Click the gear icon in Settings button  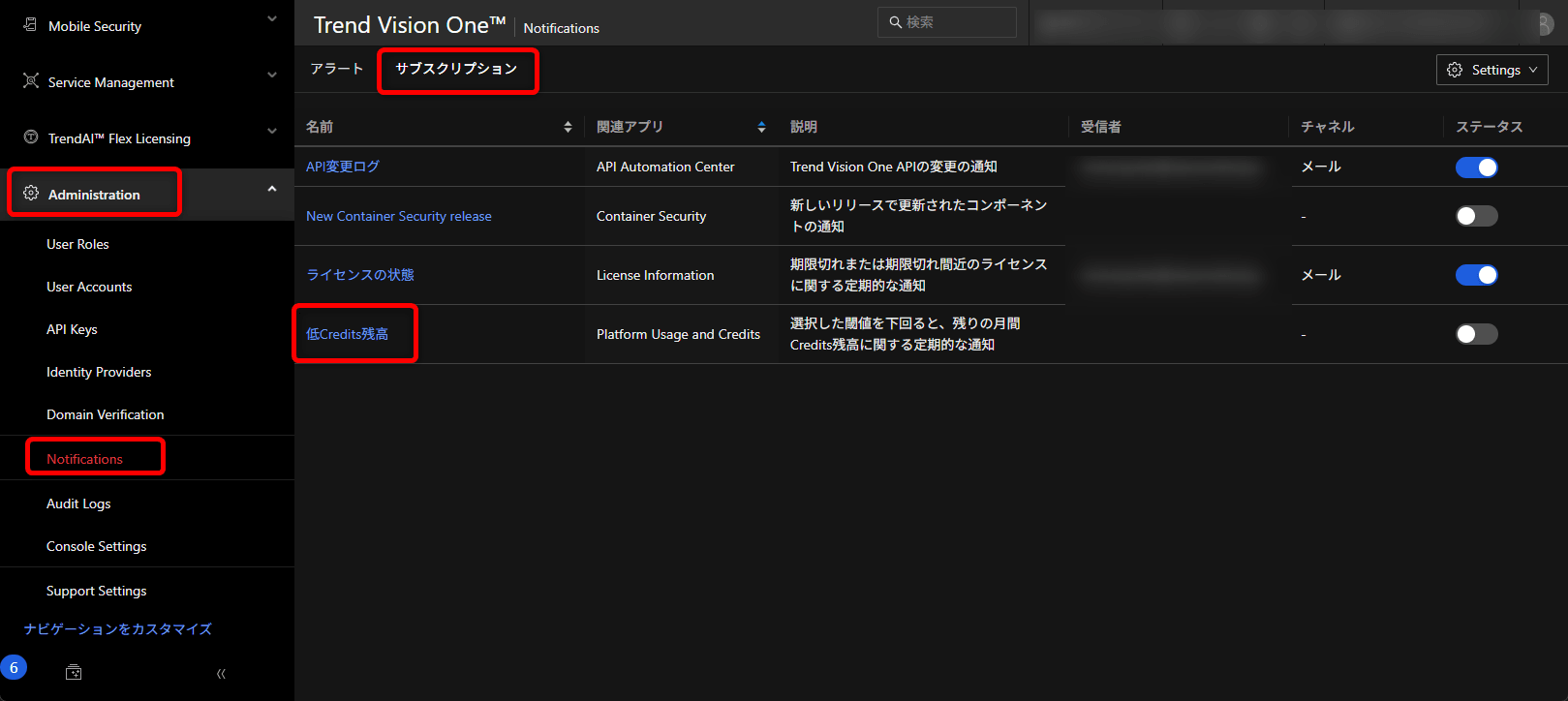pos(1455,70)
